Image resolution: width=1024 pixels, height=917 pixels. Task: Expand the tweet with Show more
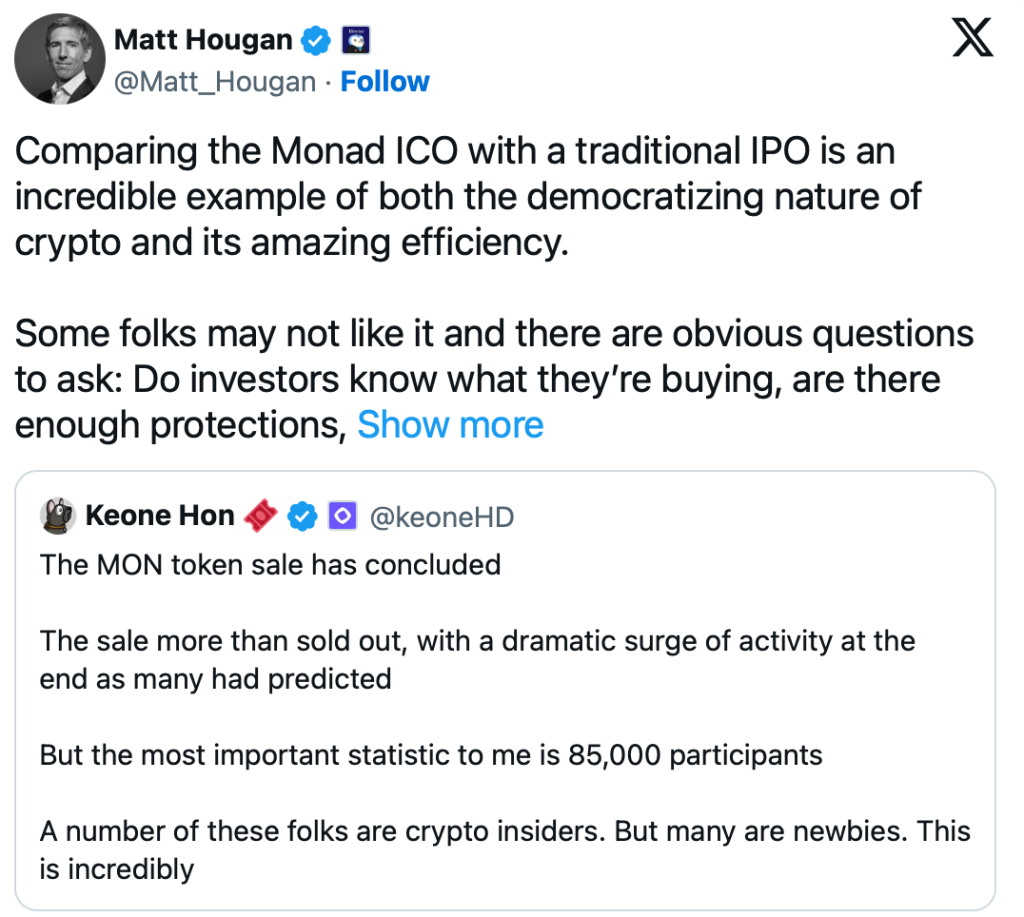pyautogui.click(x=450, y=425)
